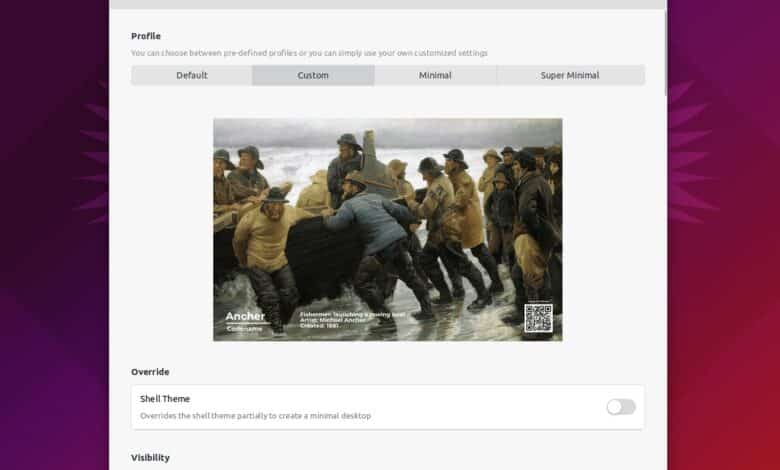The height and width of the screenshot is (470, 780).
Task: Click text 'Overrides the shell theme partially'
Action: 204,416
